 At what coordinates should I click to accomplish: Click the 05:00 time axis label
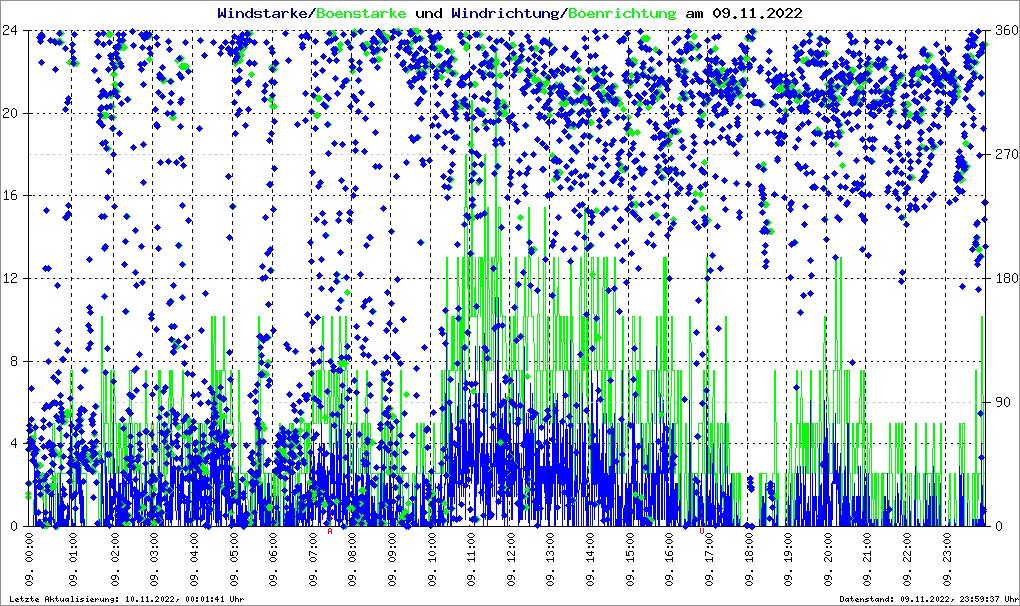(x=234, y=560)
